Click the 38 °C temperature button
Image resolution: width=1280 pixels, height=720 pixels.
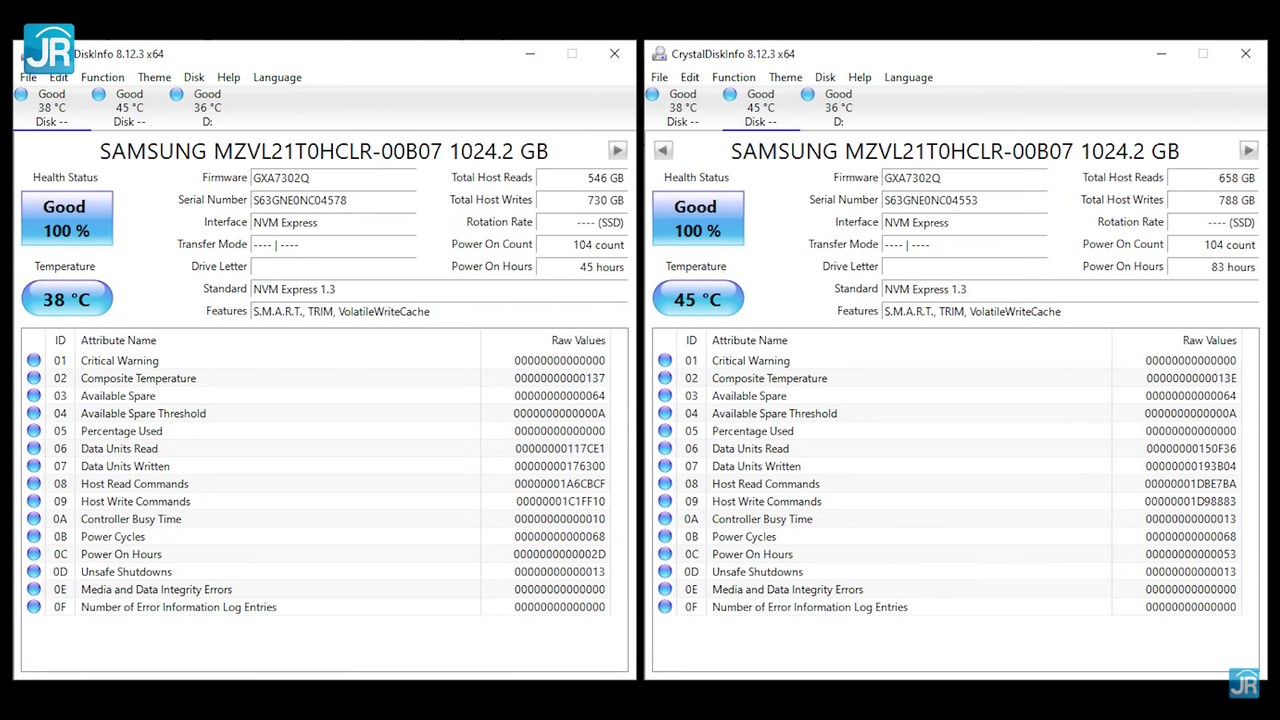(x=66, y=299)
